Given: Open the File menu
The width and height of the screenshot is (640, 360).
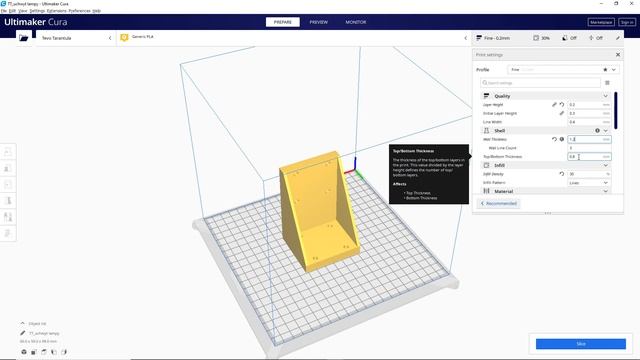Looking at the screenshot, I should click(x=4, y=11).
